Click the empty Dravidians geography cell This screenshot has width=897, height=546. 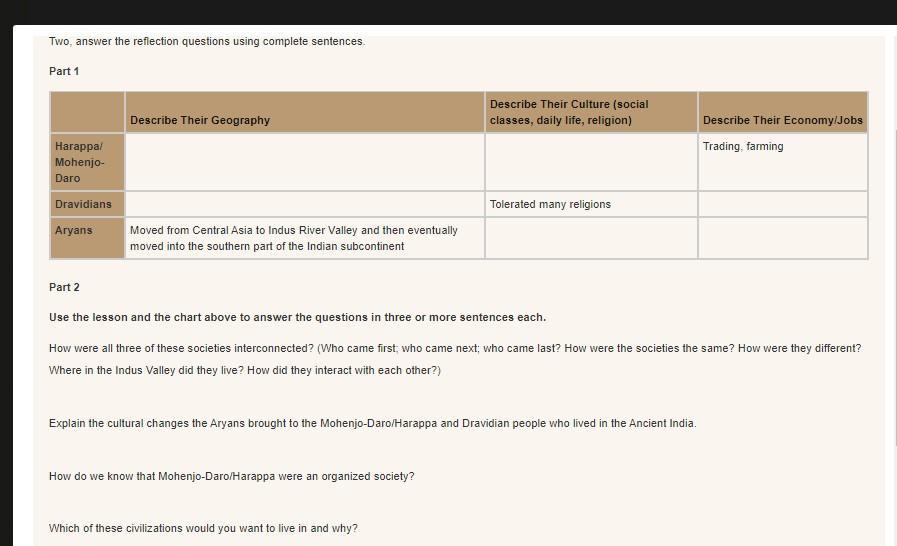[305, 204]
